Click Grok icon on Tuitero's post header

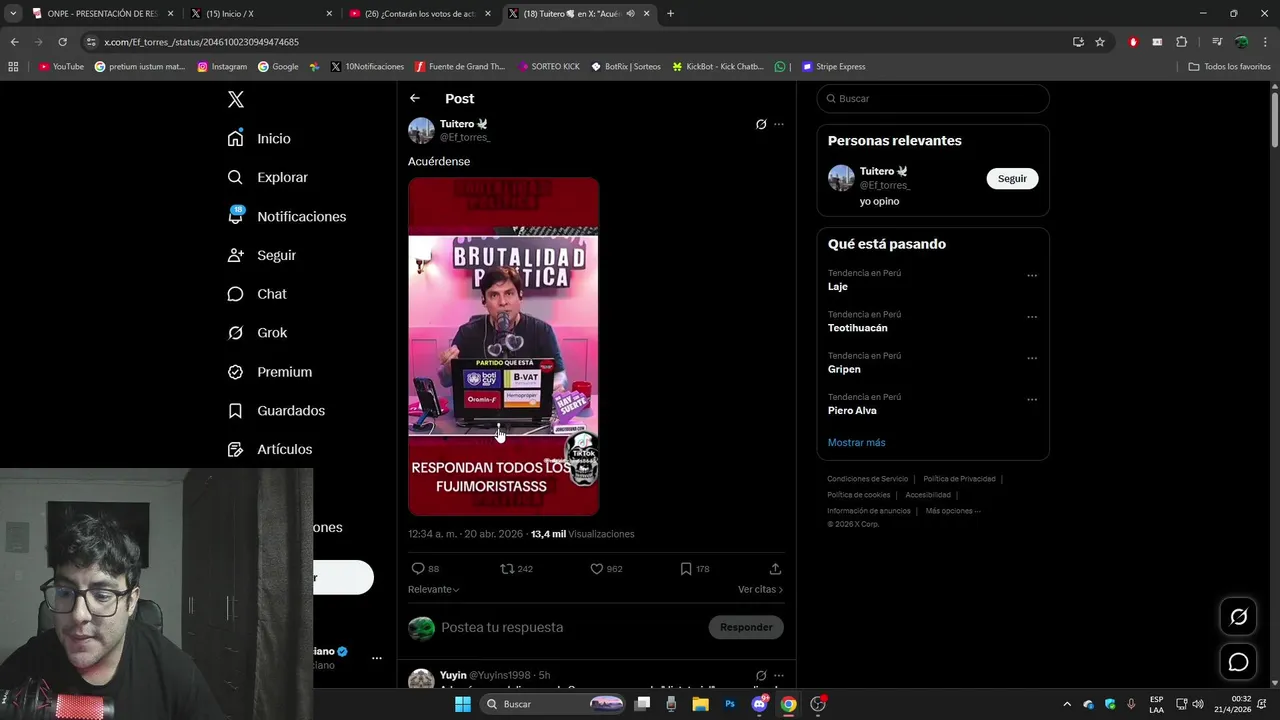[x=761, y=124]
